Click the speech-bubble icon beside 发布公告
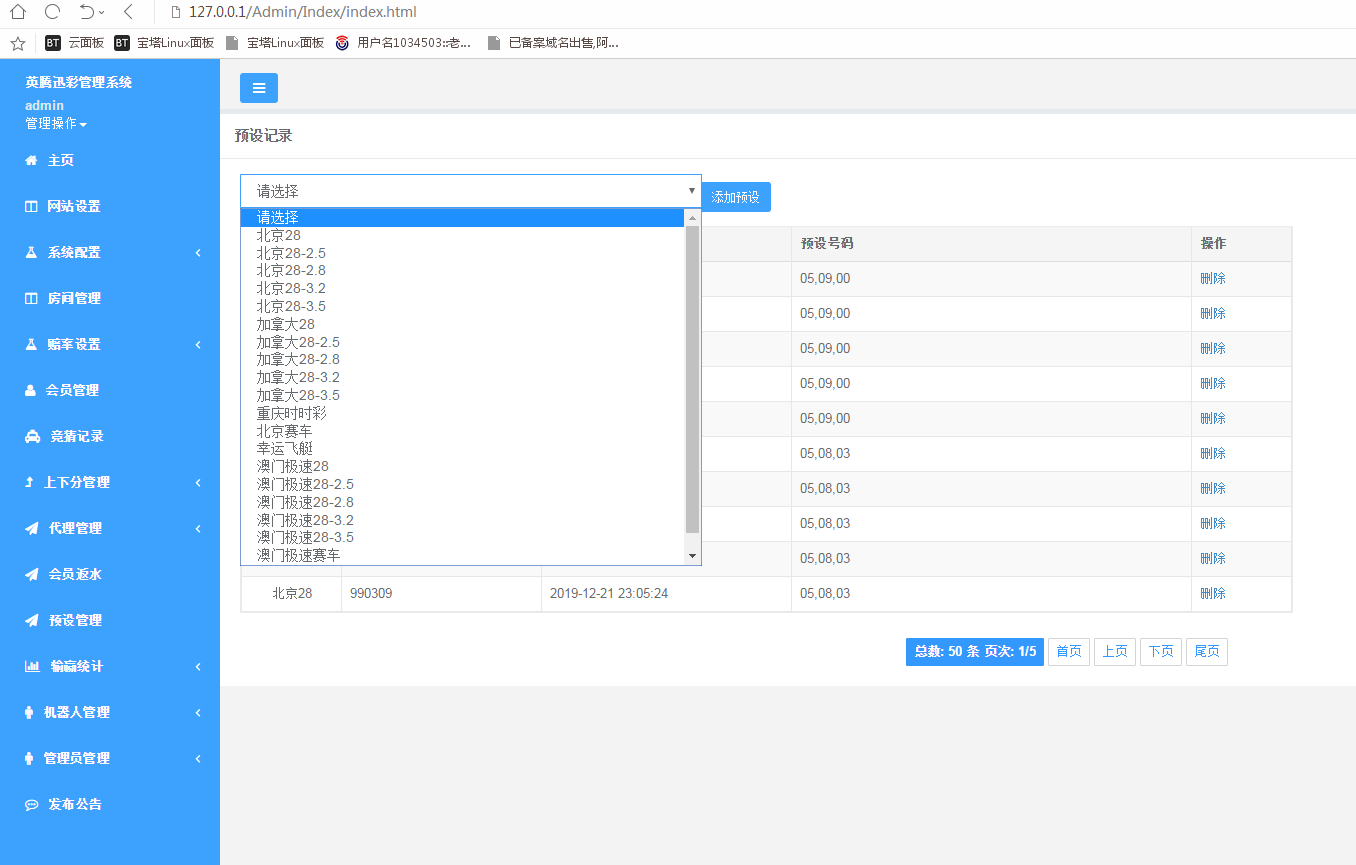Image resolution: width=1356 pixels, height=865 pixels. pos(31,804)
